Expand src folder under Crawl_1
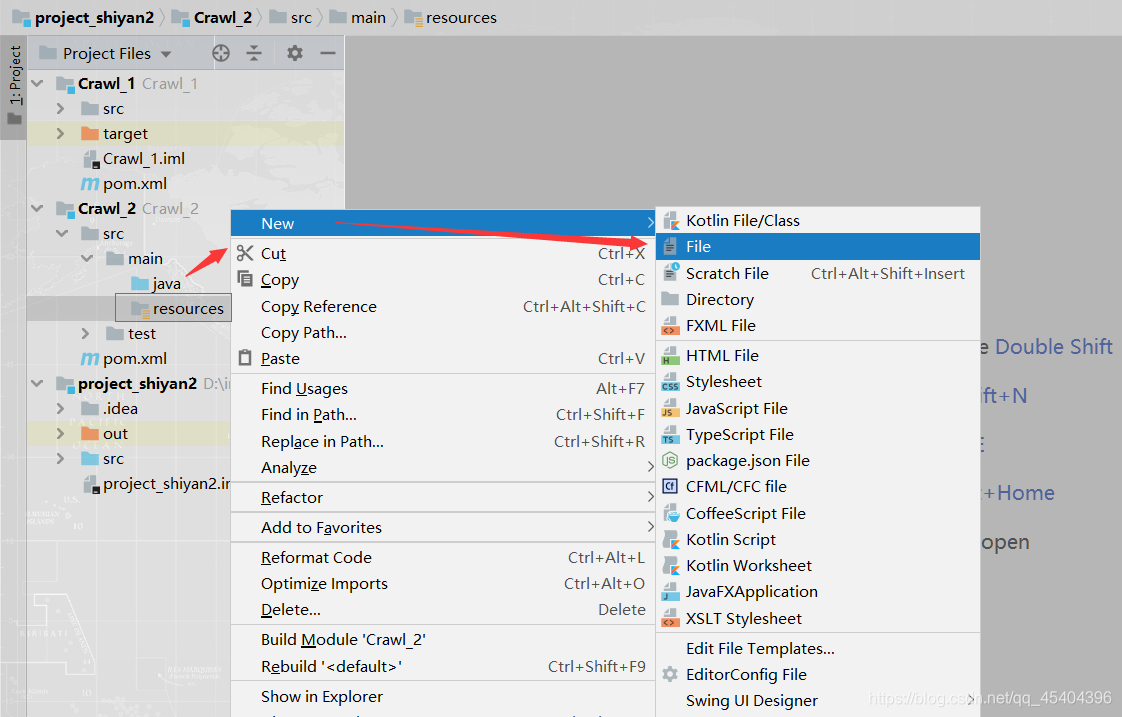 point(61,109)
